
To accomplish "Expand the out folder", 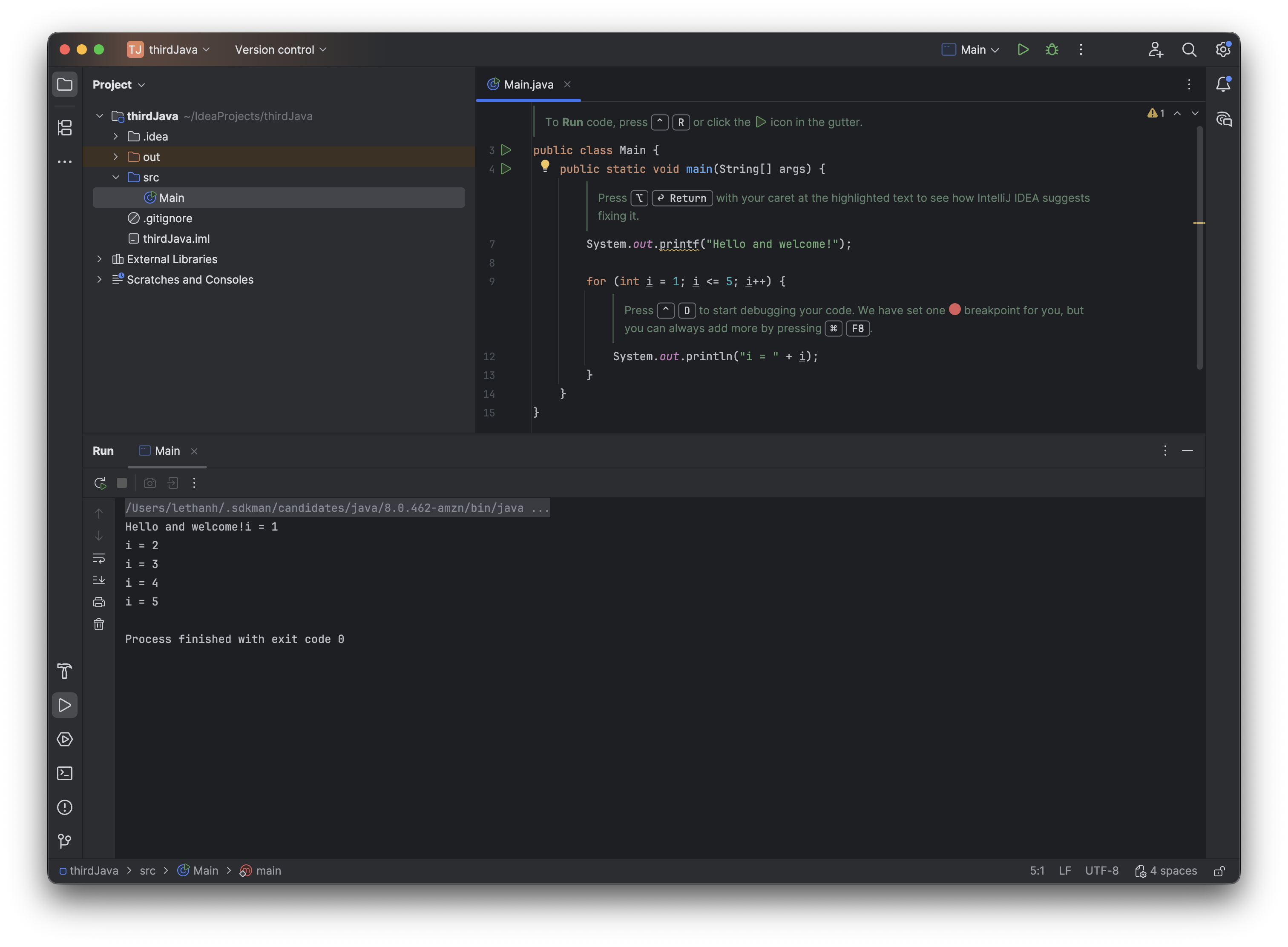I will point(116,157).
